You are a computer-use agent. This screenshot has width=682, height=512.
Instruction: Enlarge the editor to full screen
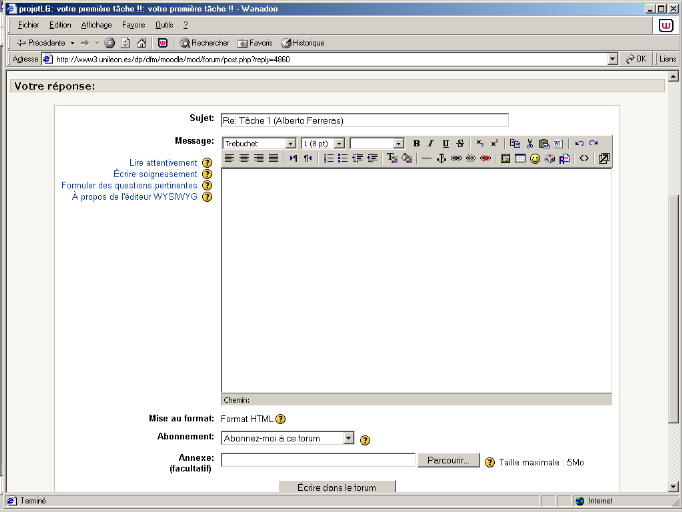click(x=604, y=158)
